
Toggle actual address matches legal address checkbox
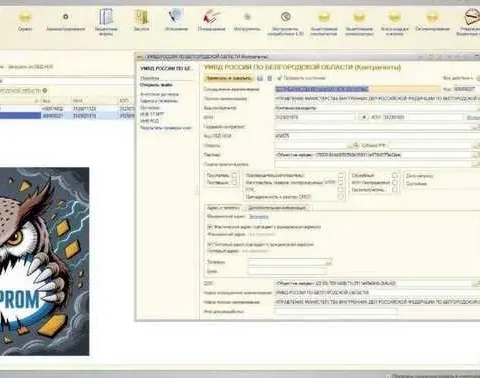pos(210,227)
